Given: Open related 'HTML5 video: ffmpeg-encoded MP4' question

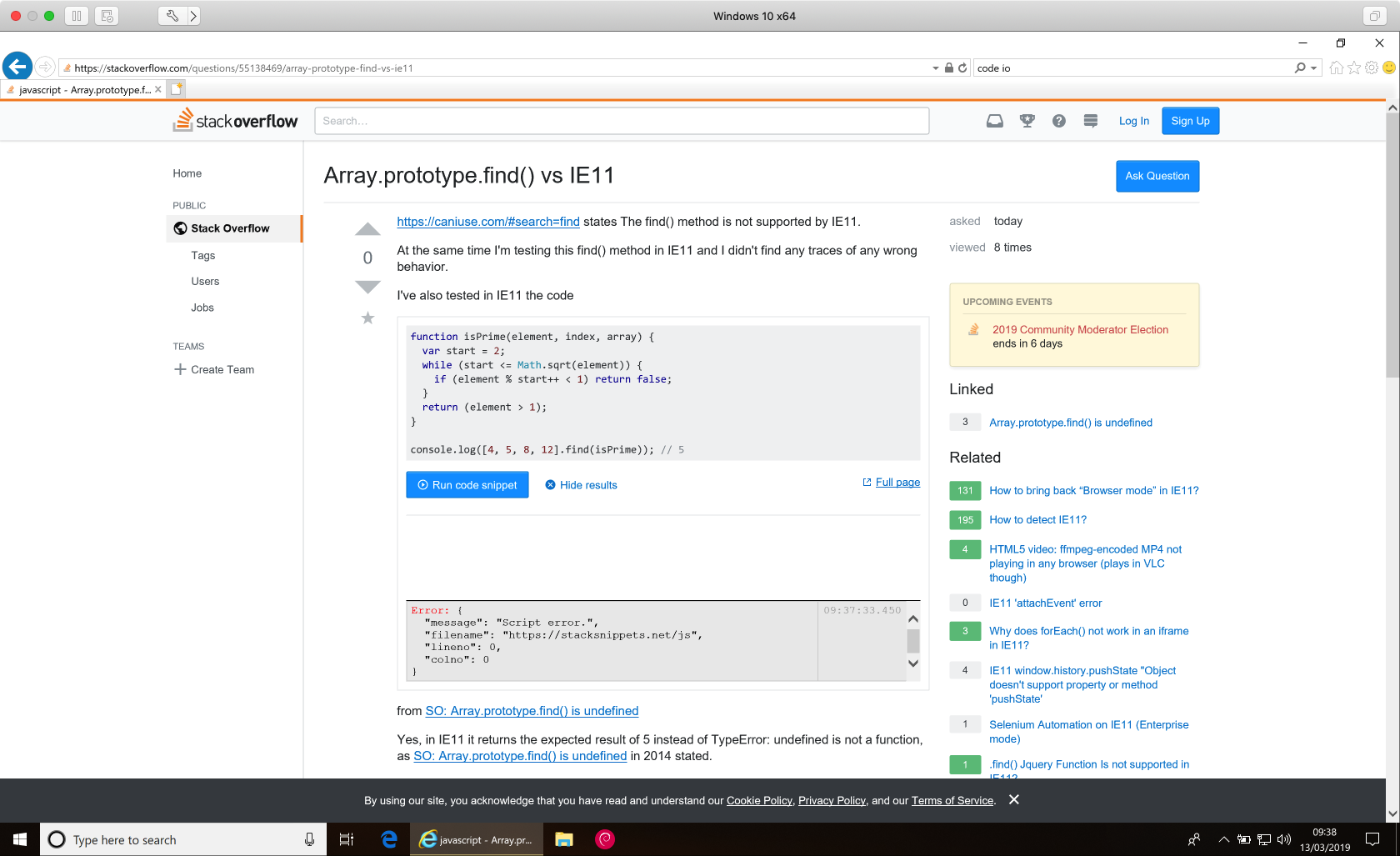Looking at the screenshot, I should (1086, 563).
